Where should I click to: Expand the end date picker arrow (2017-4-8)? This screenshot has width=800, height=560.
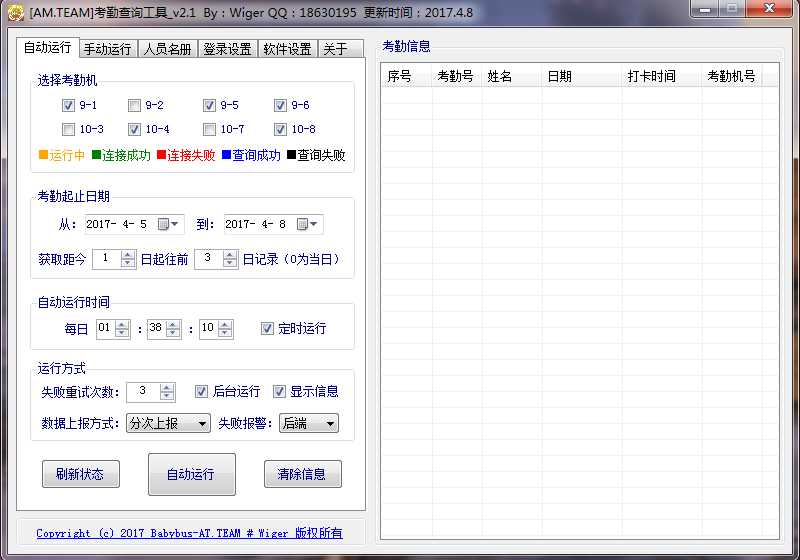click(x=314, y=224)
